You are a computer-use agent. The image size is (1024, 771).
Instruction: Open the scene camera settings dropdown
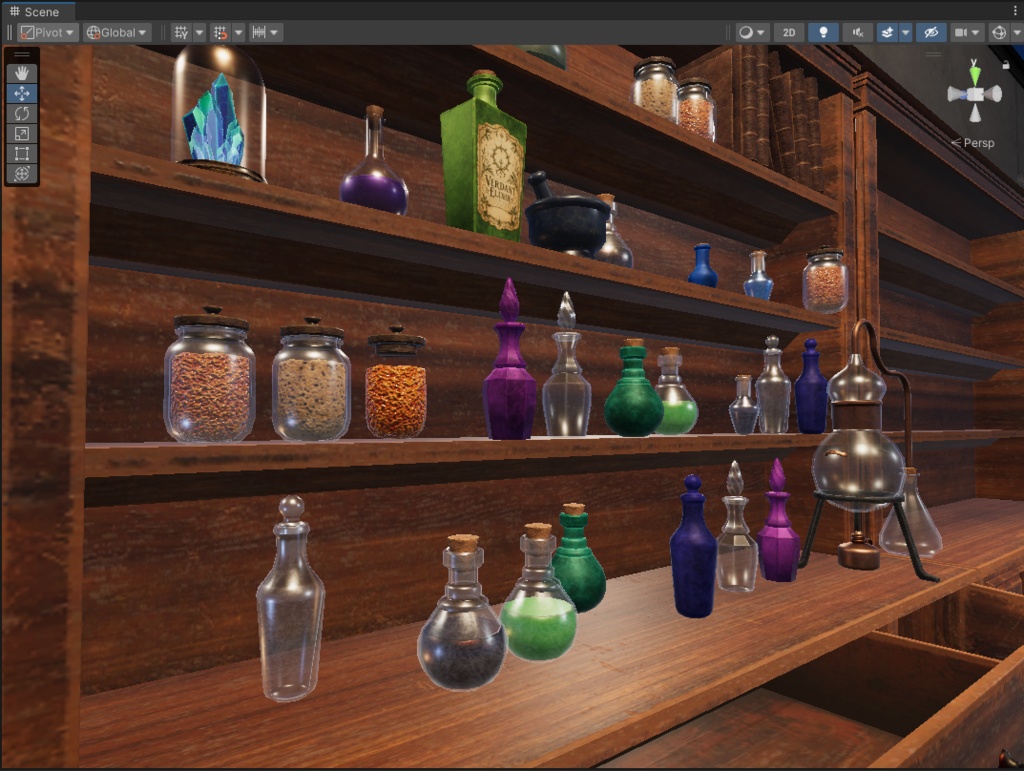tap(967, 32)
